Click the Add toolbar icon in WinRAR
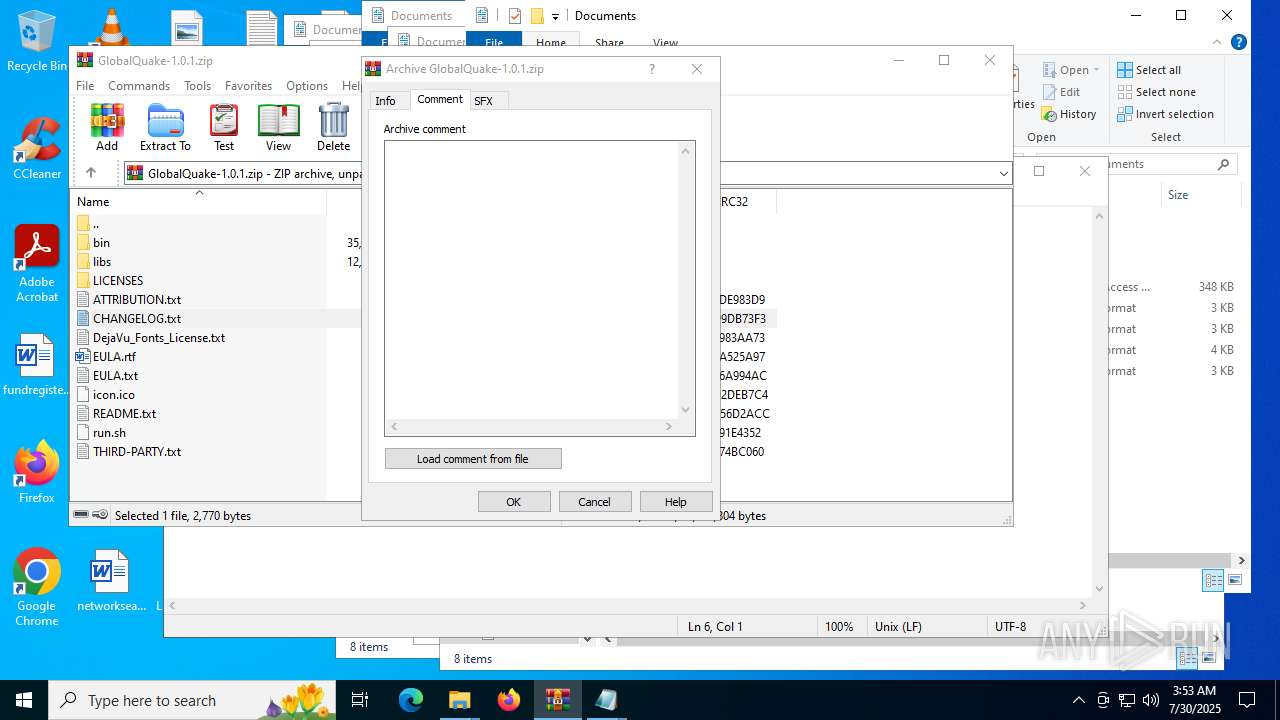This screenshot has width=1280, height=720. click(x=107, y=128)
